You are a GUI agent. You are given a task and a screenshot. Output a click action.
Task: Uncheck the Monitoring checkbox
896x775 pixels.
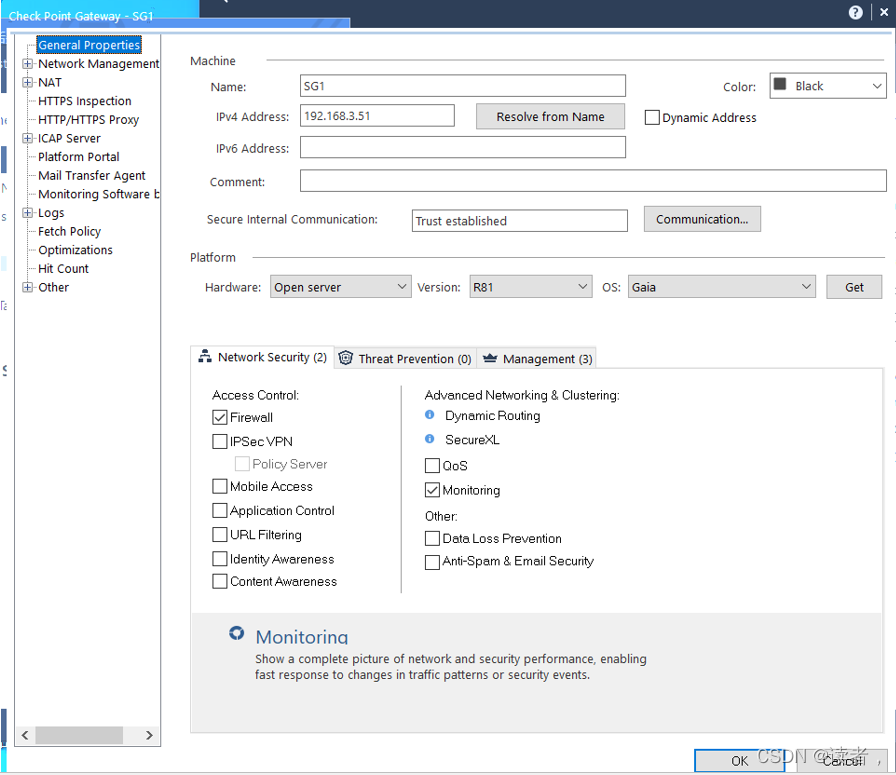click(432, 490)
